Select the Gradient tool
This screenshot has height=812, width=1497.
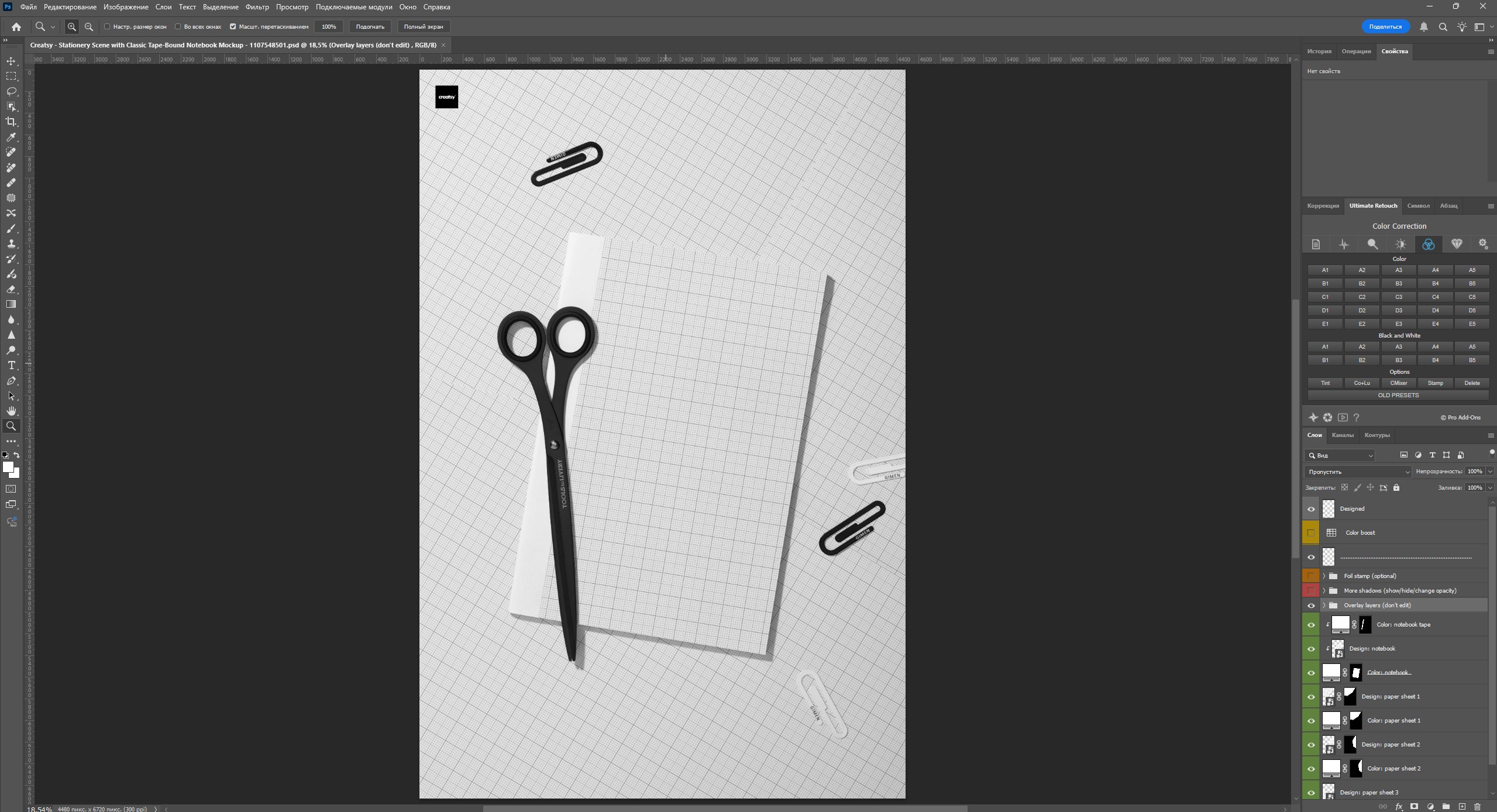point(11,304)
